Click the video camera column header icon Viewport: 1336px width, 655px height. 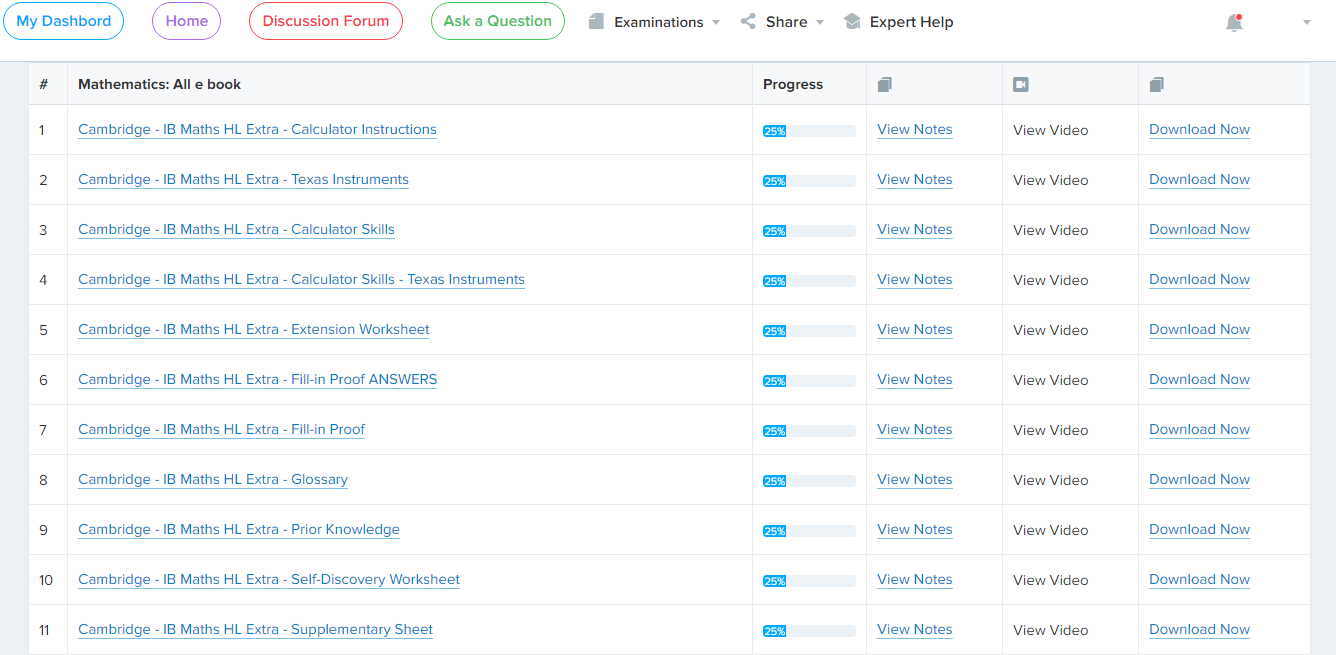pyautogui.click(x=1020, y=84)
